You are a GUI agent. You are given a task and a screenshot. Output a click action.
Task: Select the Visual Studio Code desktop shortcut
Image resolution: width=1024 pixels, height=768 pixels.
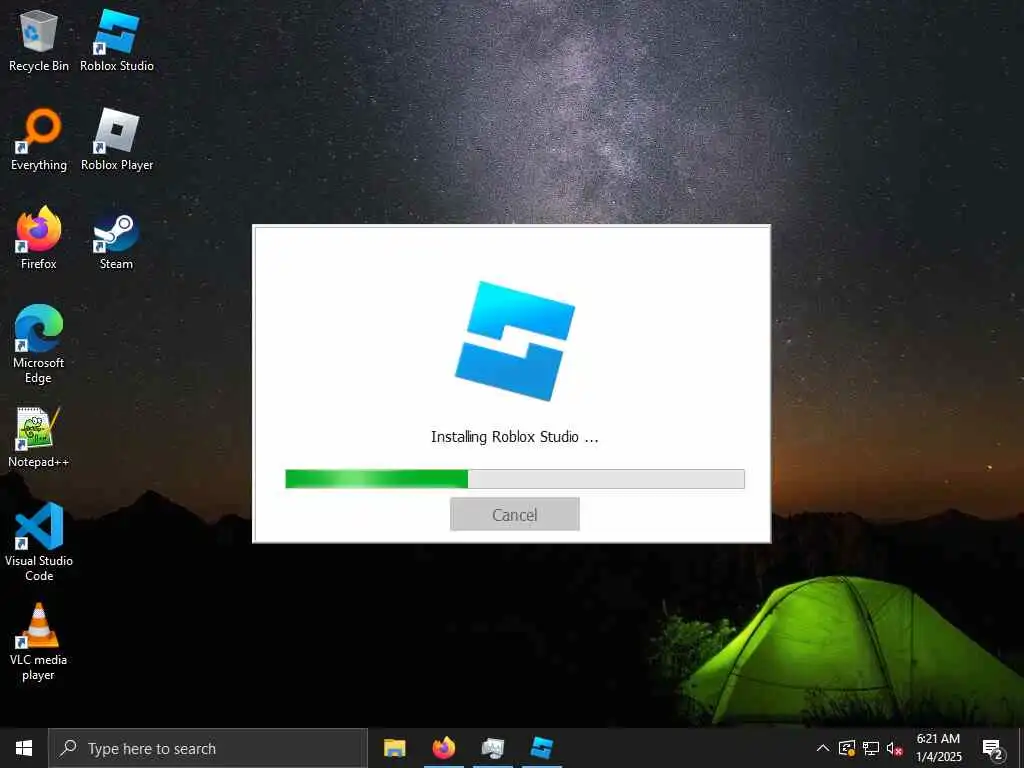coord(39,542)
